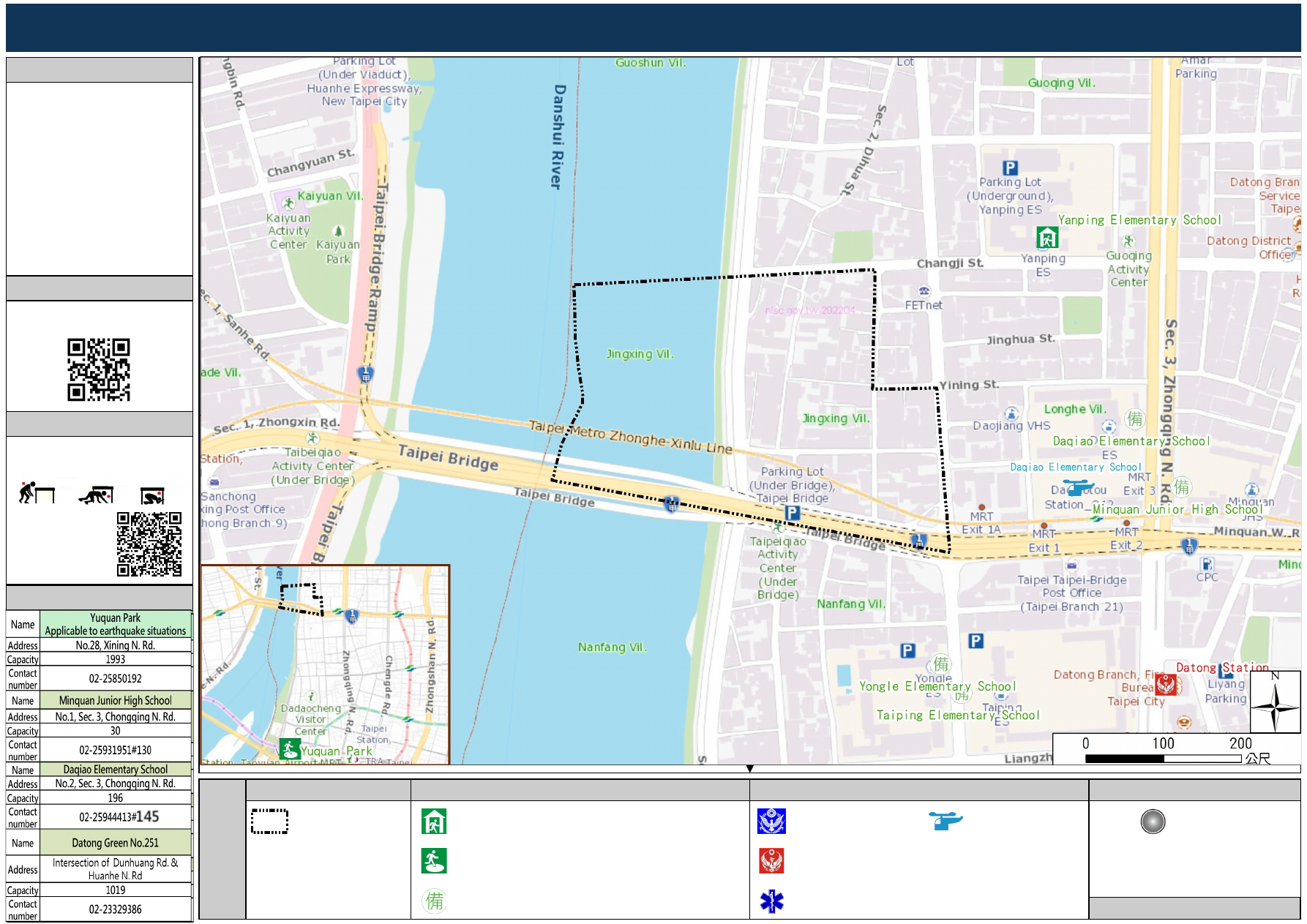The image size is (1307, 924).
Task: Click the FETnet store icon
Action: [x=924, y=290]
